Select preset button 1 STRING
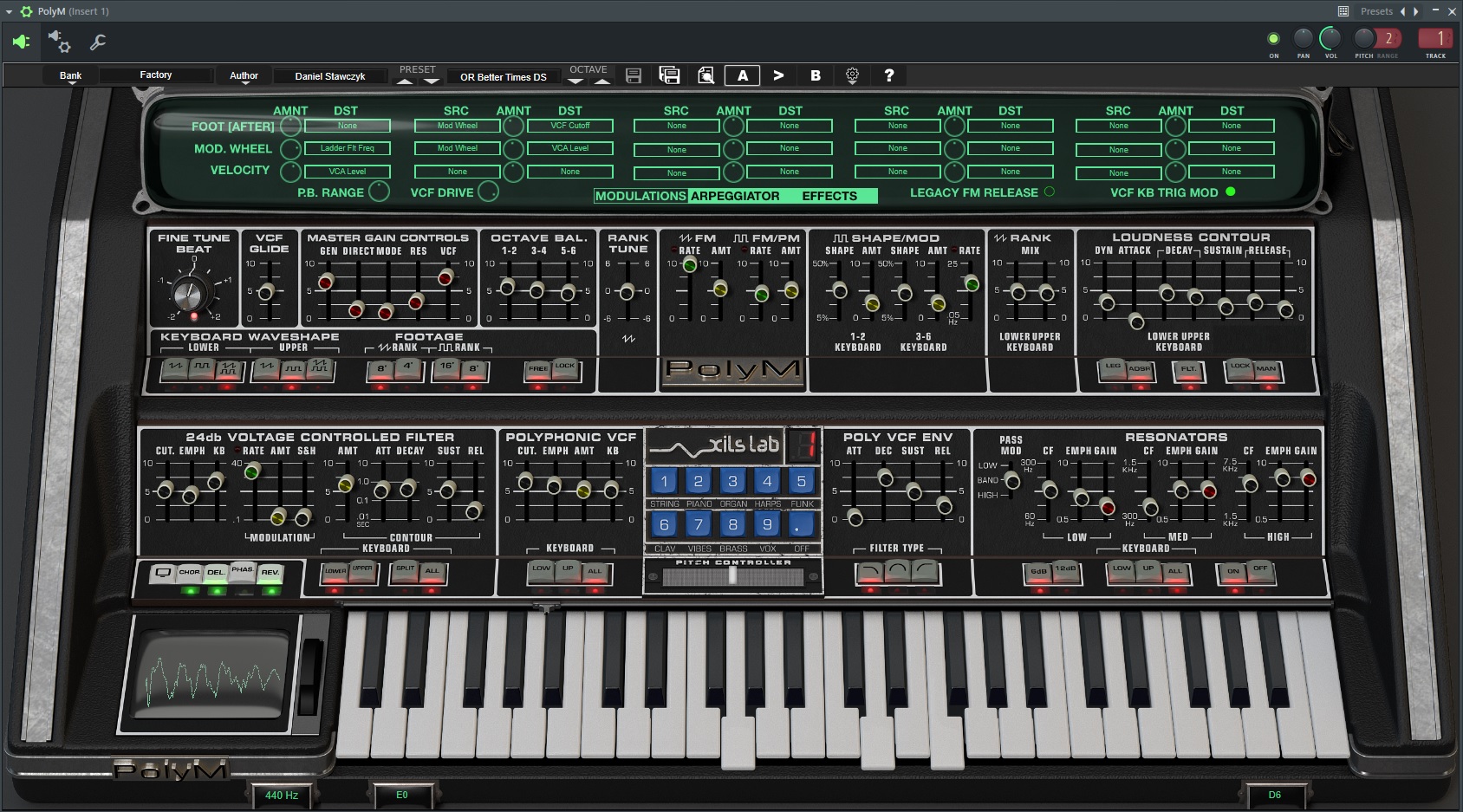 coord(664,481)
